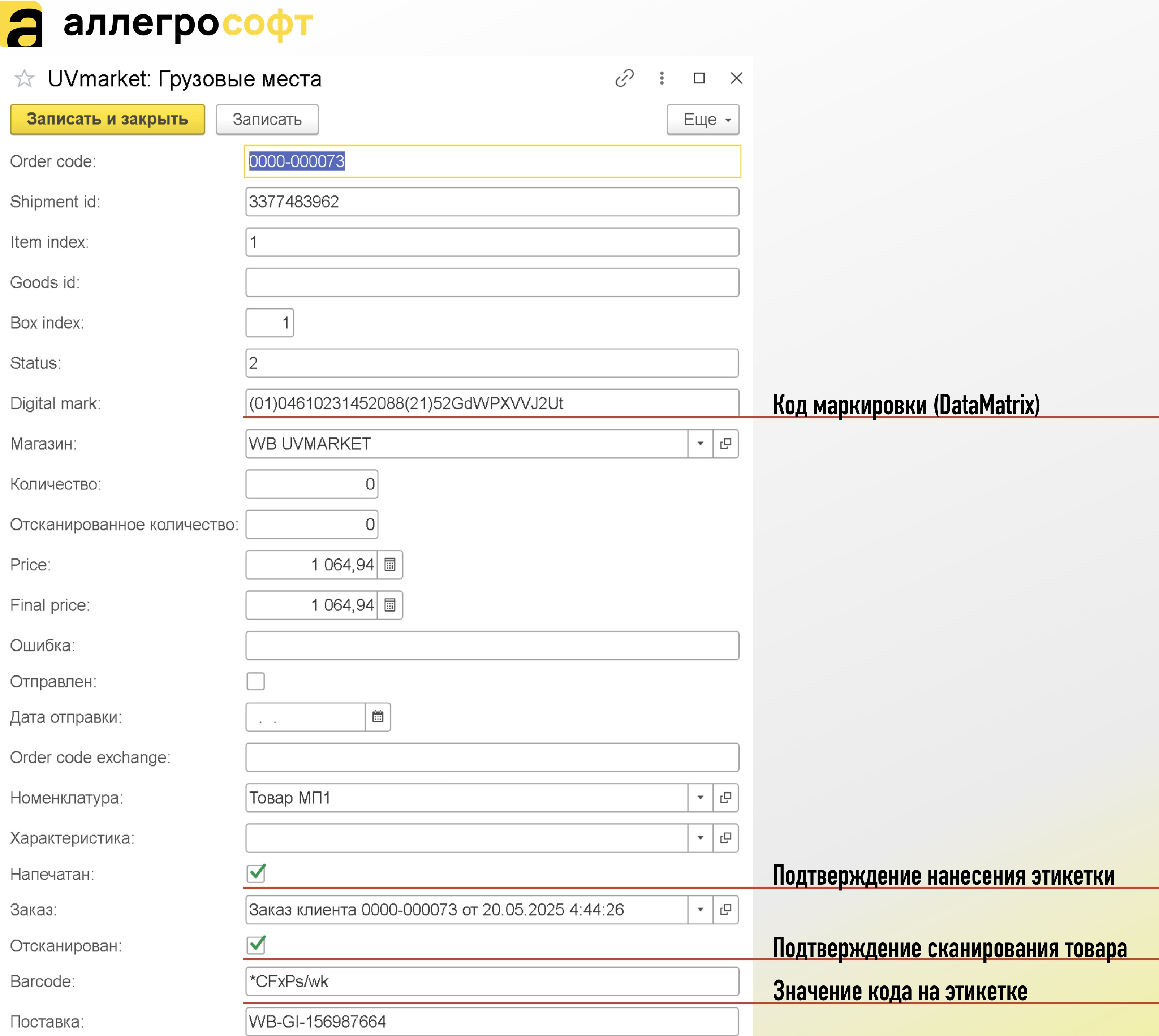The height and width of the screenshot is (1036, 1159).
Task: Toggle the Отсканирован checkbox
Action: [256, 945]
